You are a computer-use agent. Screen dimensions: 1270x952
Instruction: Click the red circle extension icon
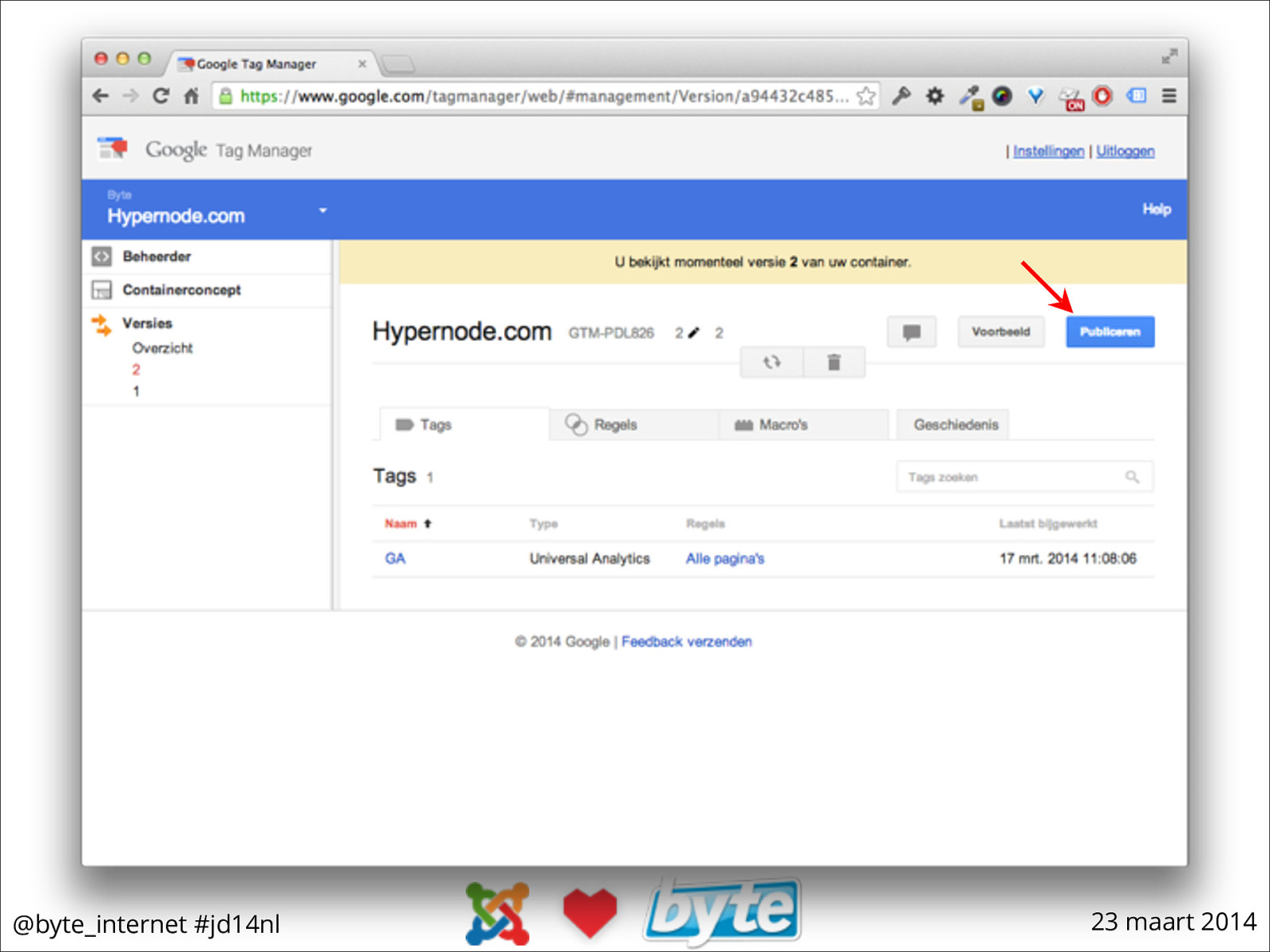pos(1103,96)
